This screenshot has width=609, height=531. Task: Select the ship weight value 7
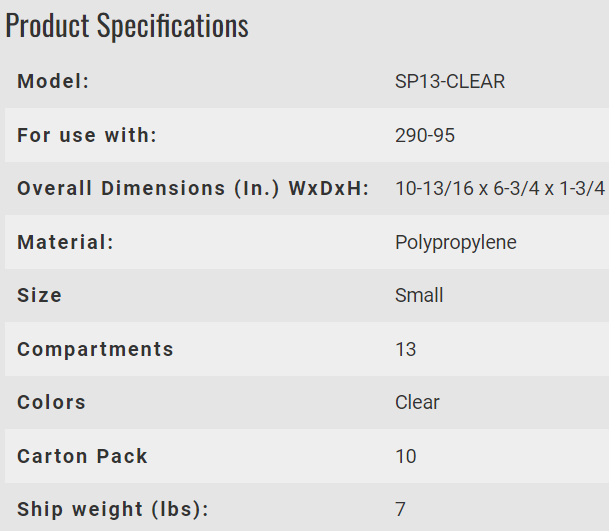[x=400, y=509]
